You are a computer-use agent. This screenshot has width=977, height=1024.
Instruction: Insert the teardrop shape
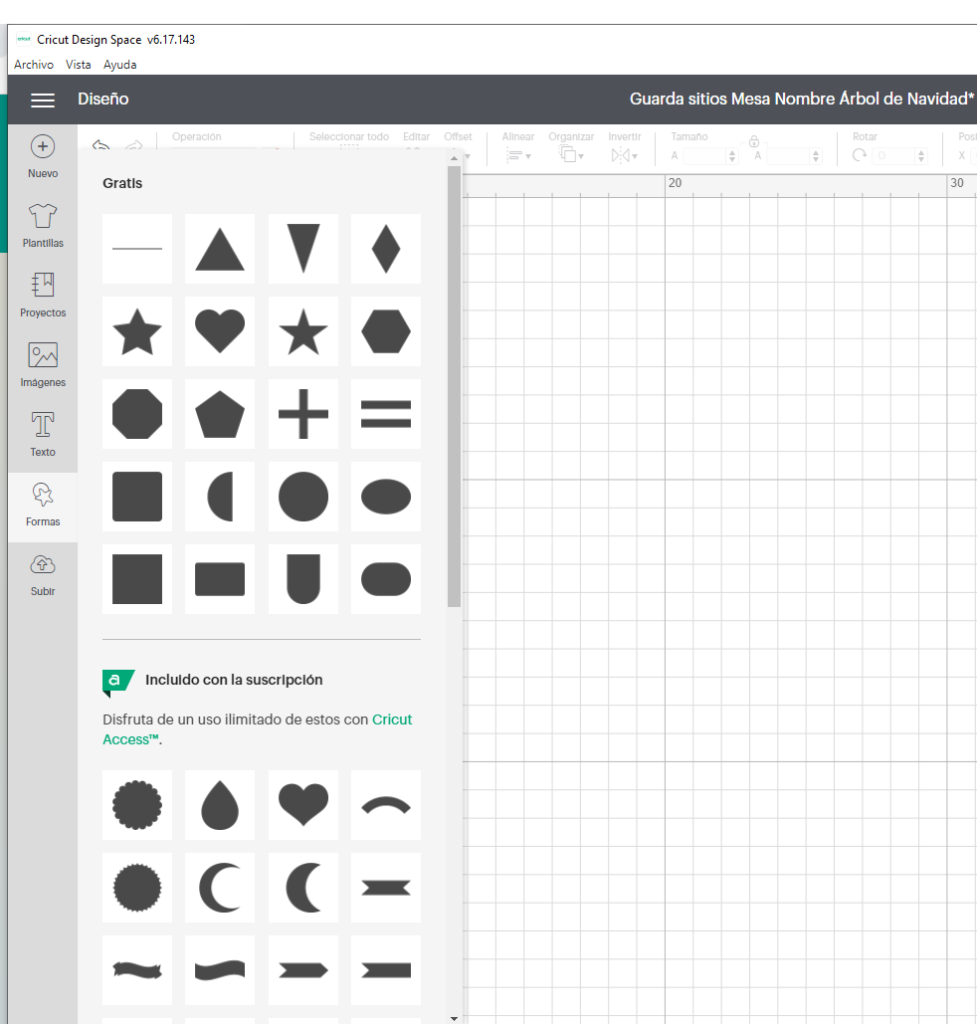click(220, 805)
